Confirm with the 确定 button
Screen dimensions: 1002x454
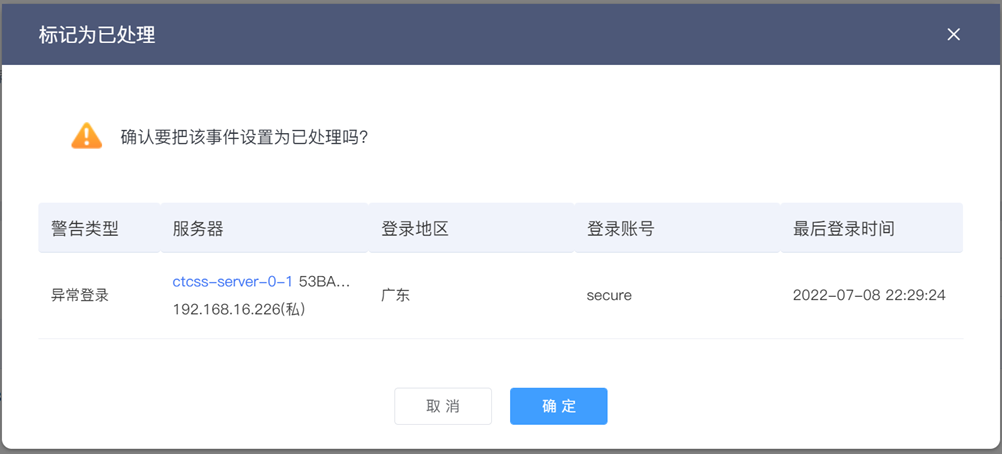[559, 406]
